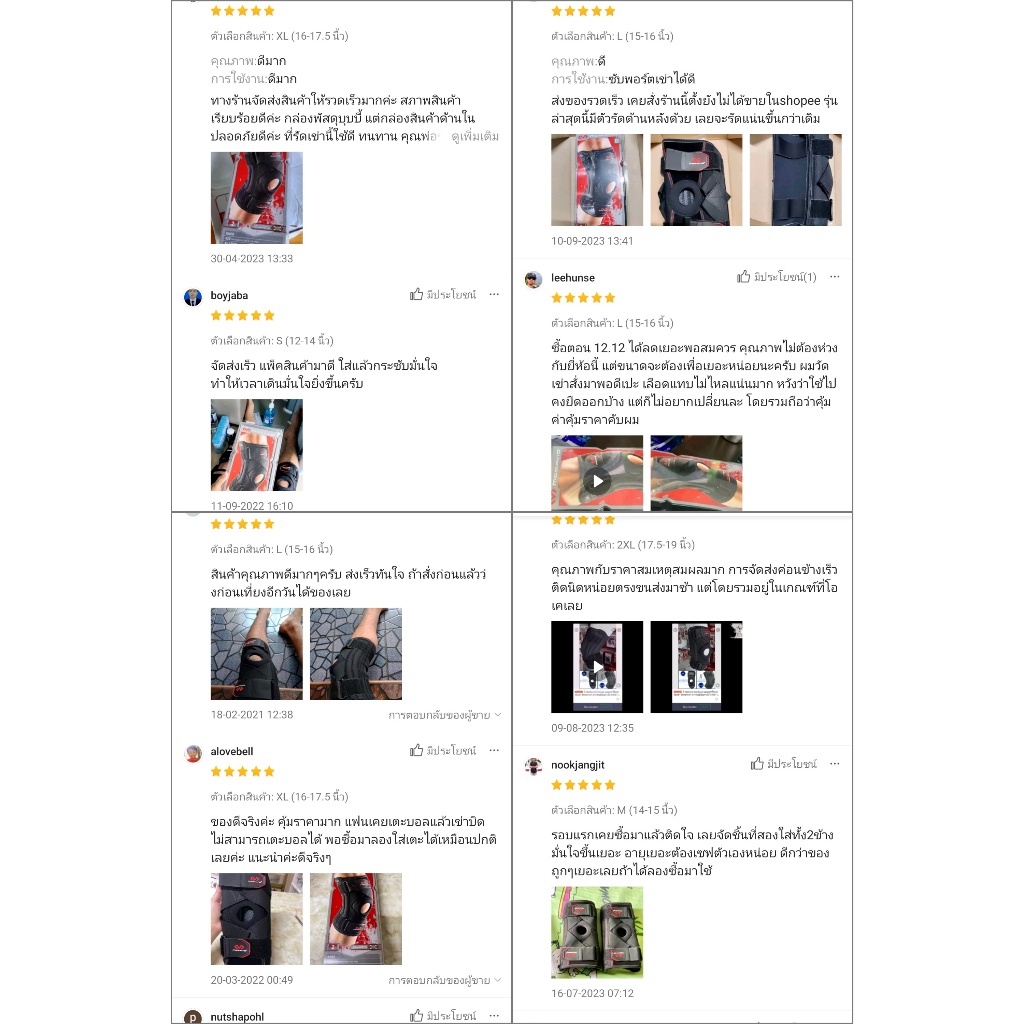Image resolution: width=1024 pixels, height=1024 pixels.
Task: View alovebell's first brace photo
Action: pyautogui.click(x=257, y=919)
